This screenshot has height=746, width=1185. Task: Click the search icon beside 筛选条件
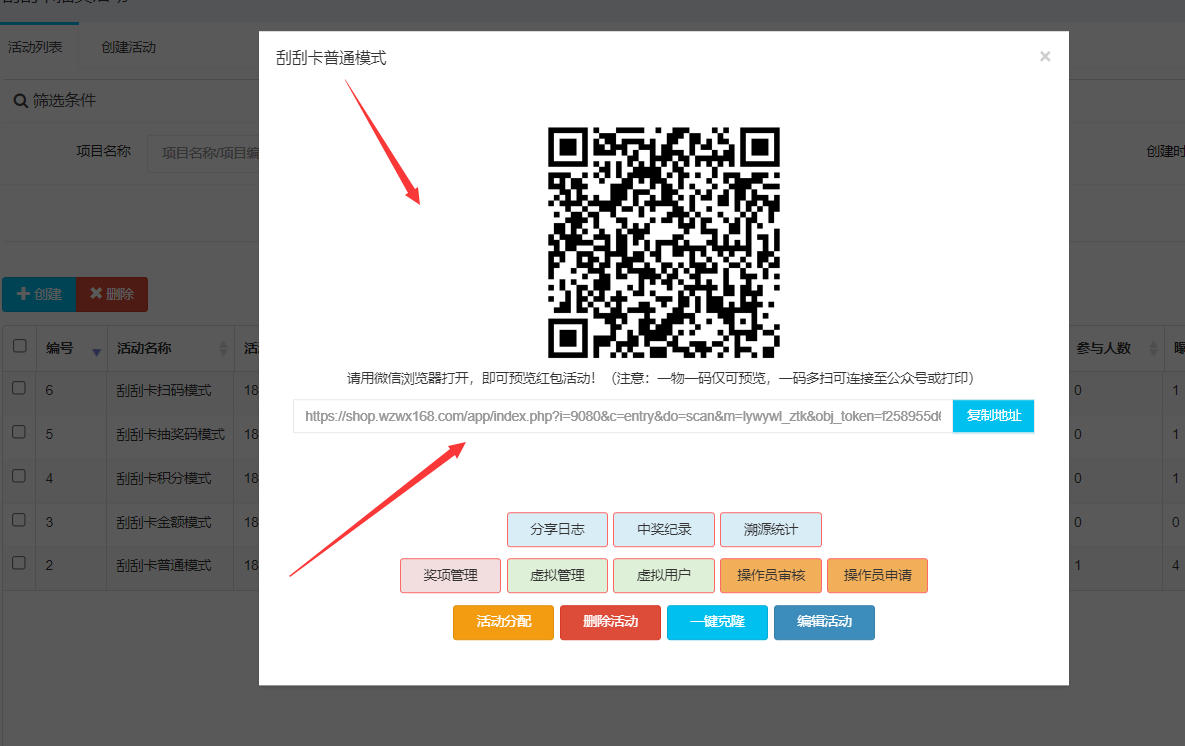coord(21,101)
